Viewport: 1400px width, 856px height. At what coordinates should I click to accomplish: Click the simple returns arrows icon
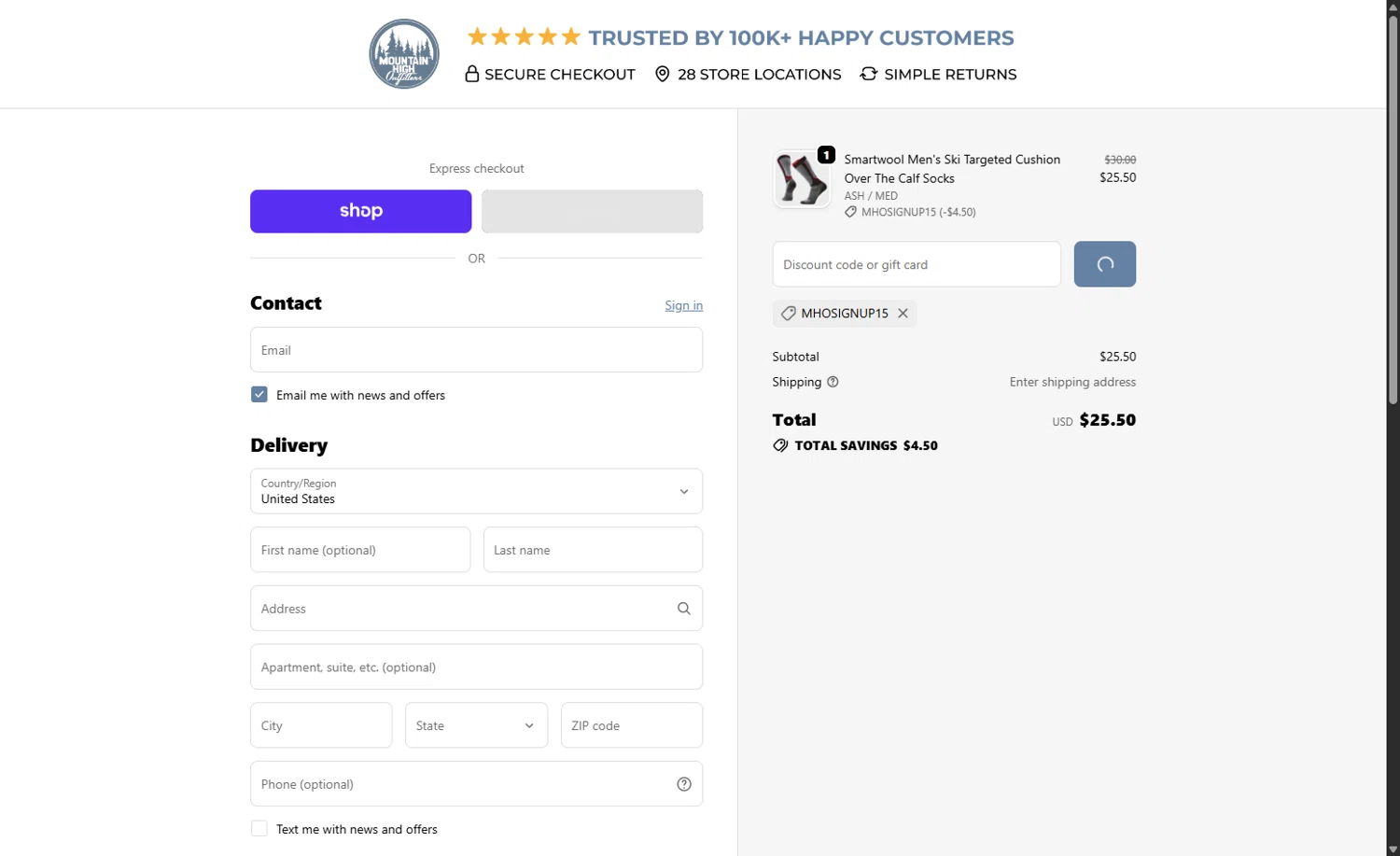869,75
